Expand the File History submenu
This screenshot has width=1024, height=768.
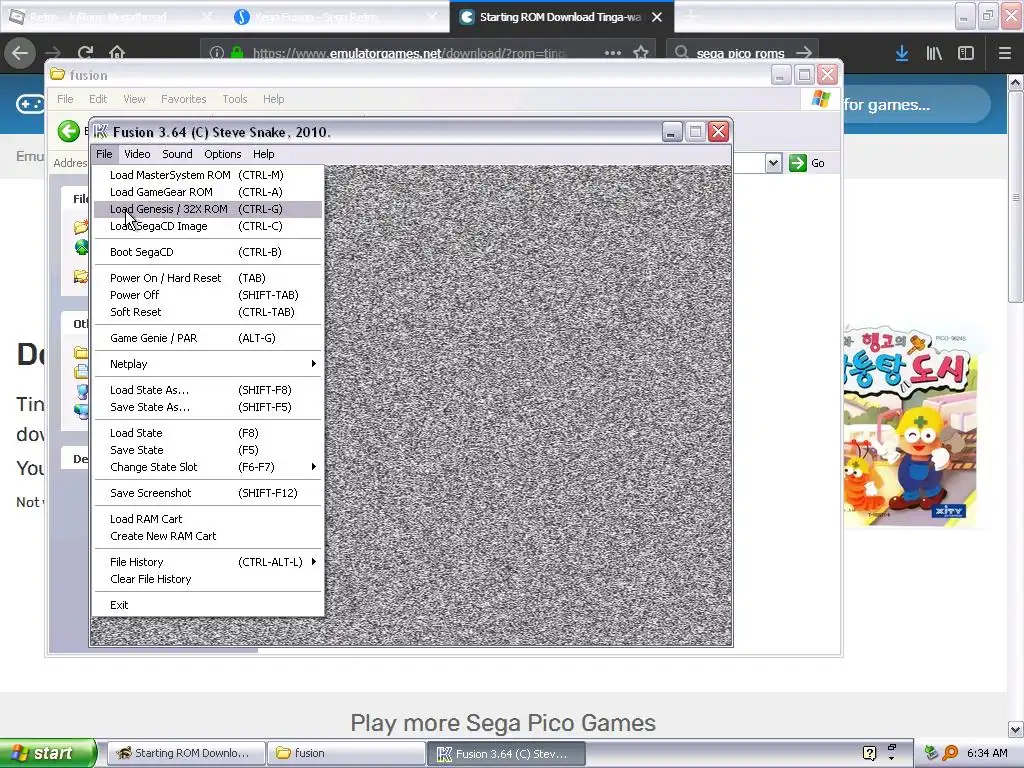click(208, 562)
